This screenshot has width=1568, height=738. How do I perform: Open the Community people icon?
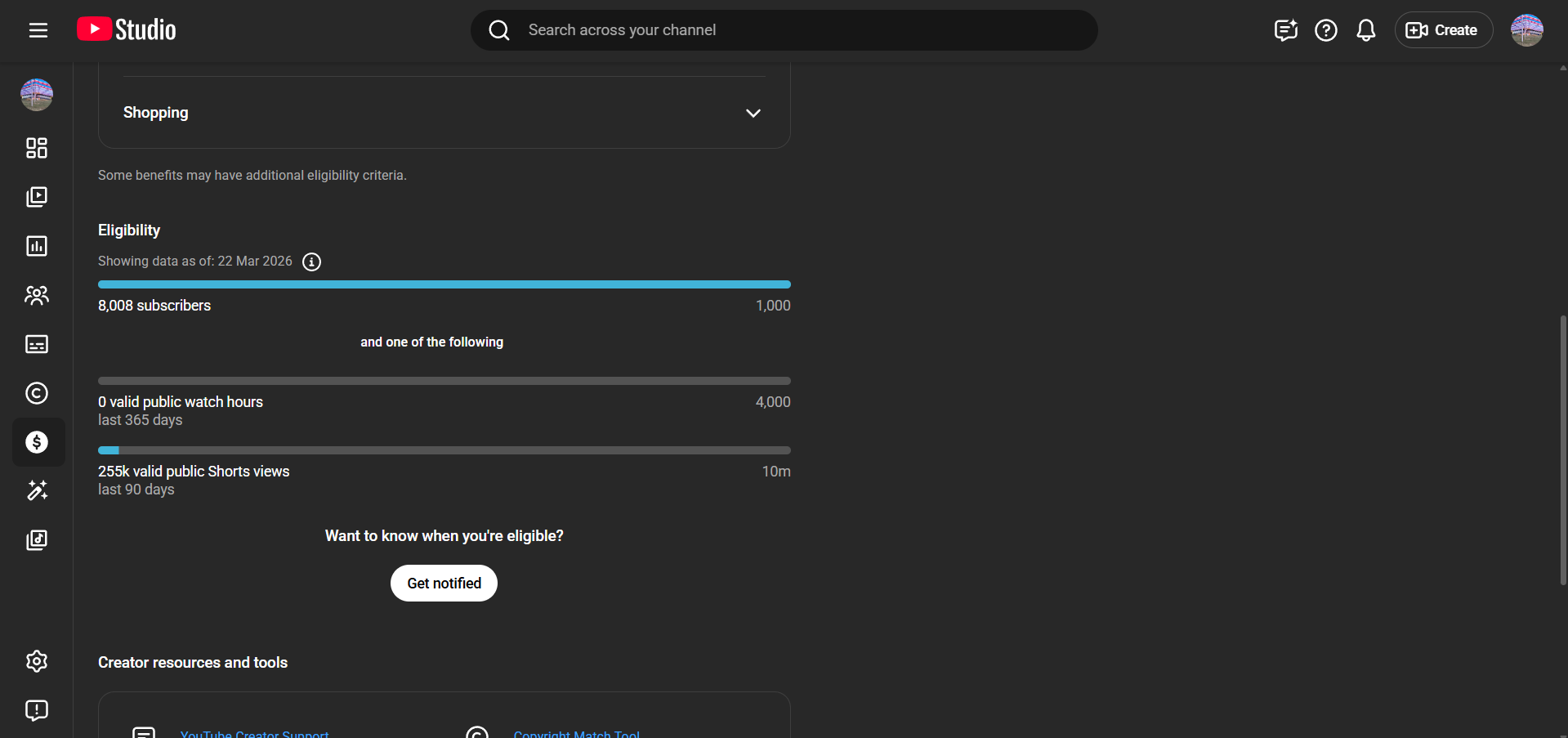[x=37, y=295]
